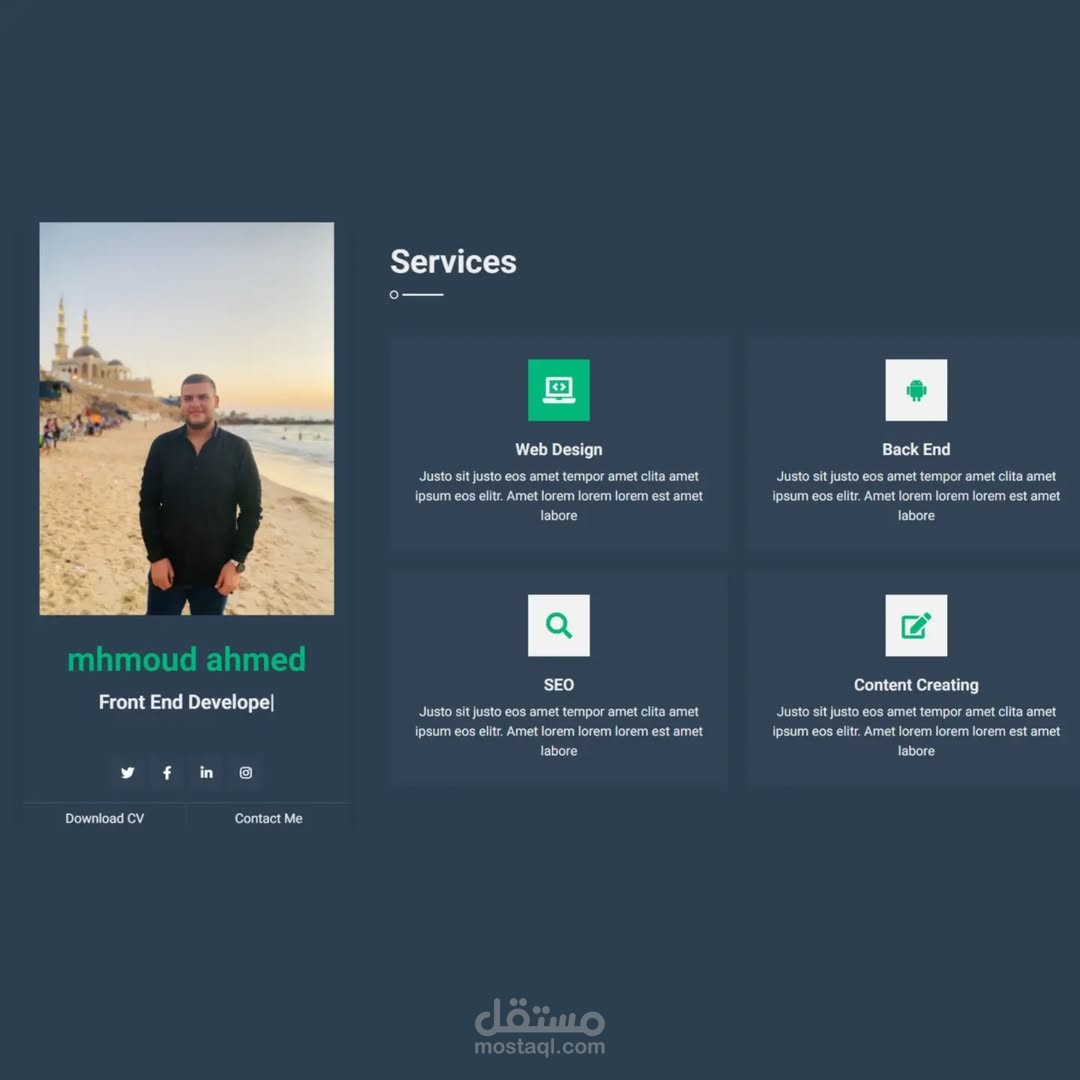Select the SEO service heading
Image resolution: width=1080 pixels, height=1080 pixels.
[559, 685]
